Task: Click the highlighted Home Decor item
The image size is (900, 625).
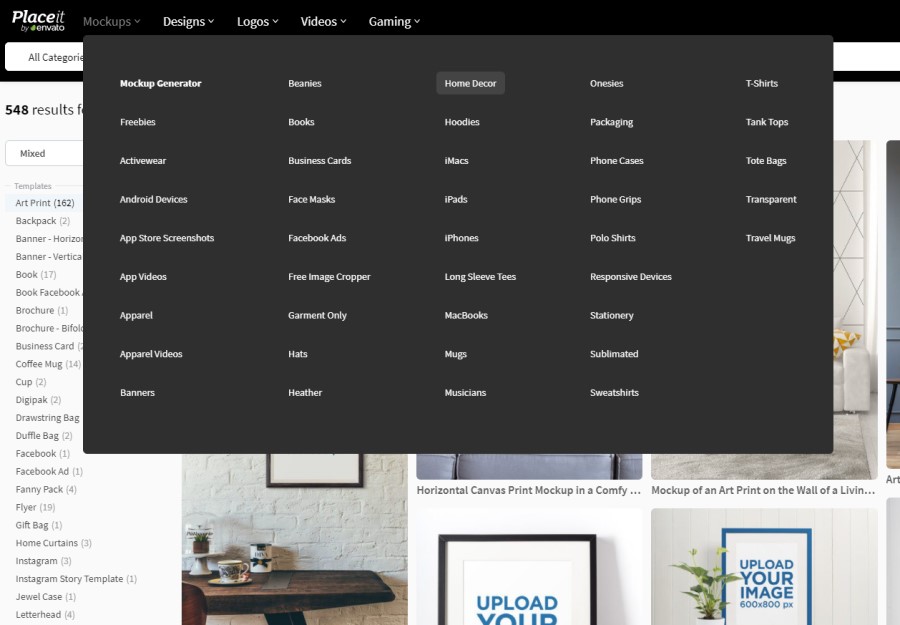Action: 471,83
